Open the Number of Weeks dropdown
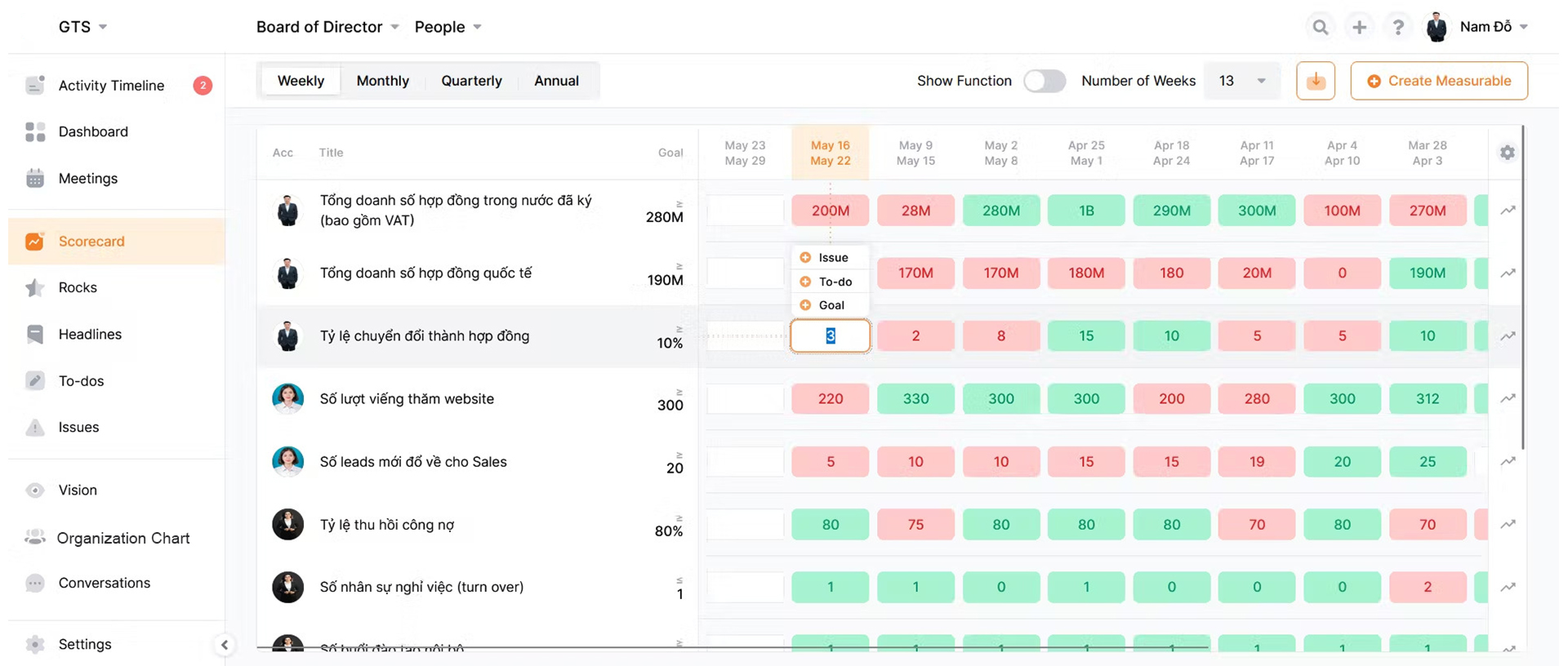This screenshot has height=666, width=1568. [x=1241, y=81]
